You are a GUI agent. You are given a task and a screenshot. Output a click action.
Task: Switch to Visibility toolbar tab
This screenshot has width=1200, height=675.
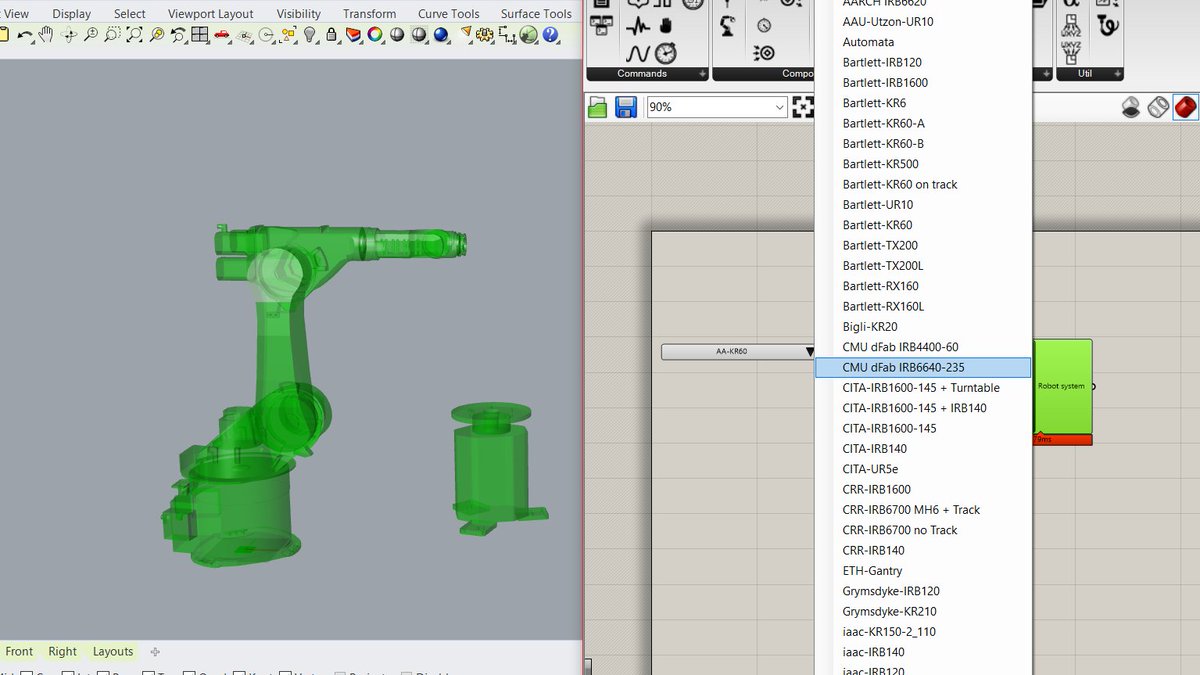coord(299,14)
